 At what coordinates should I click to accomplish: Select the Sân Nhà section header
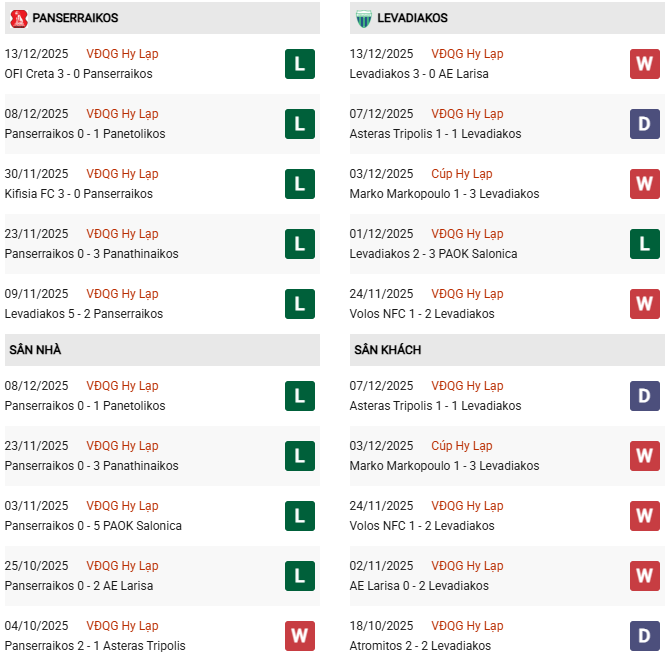click(x=35, y=350)
